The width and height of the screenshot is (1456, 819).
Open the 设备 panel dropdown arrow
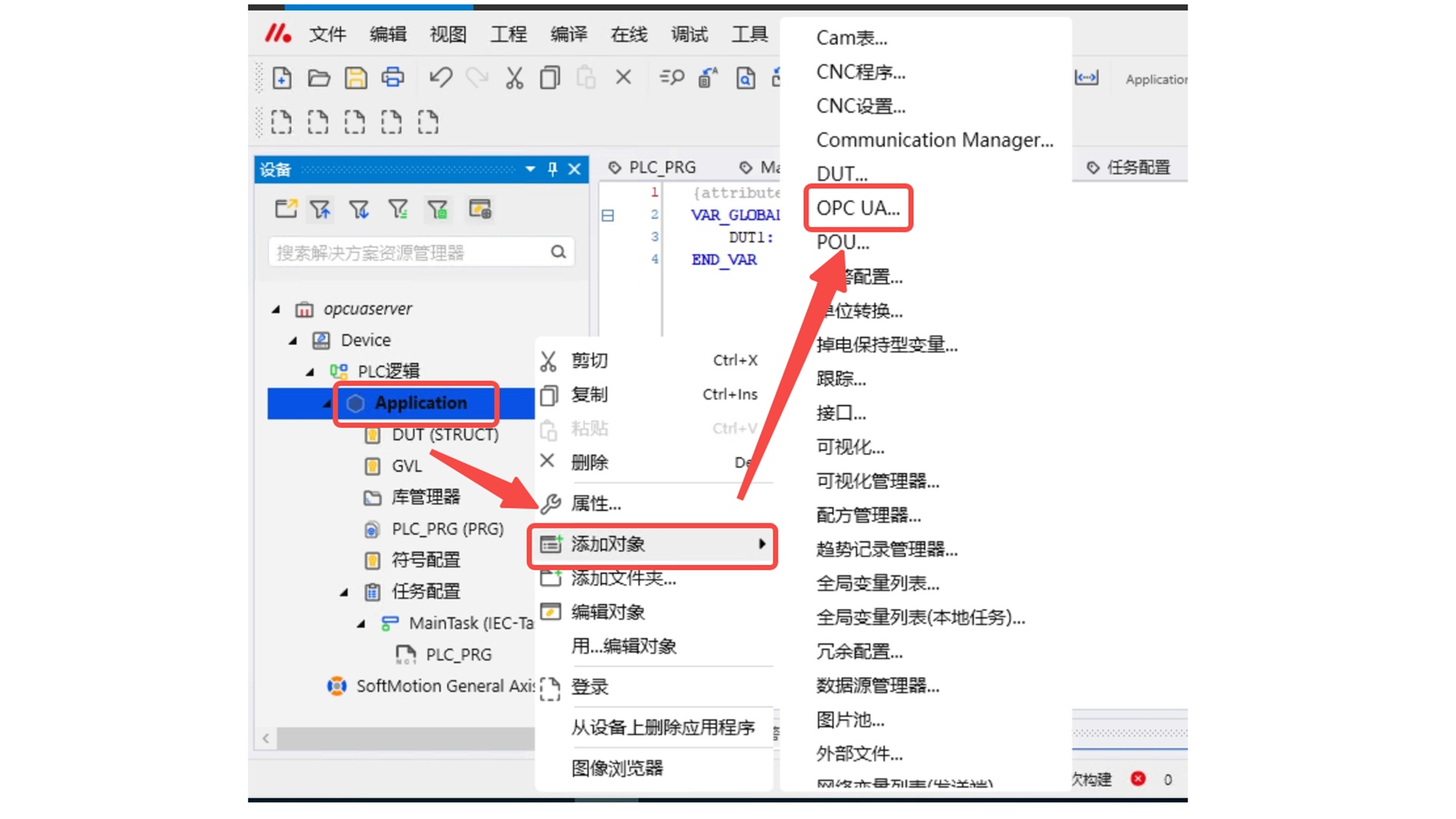[530, 169]
